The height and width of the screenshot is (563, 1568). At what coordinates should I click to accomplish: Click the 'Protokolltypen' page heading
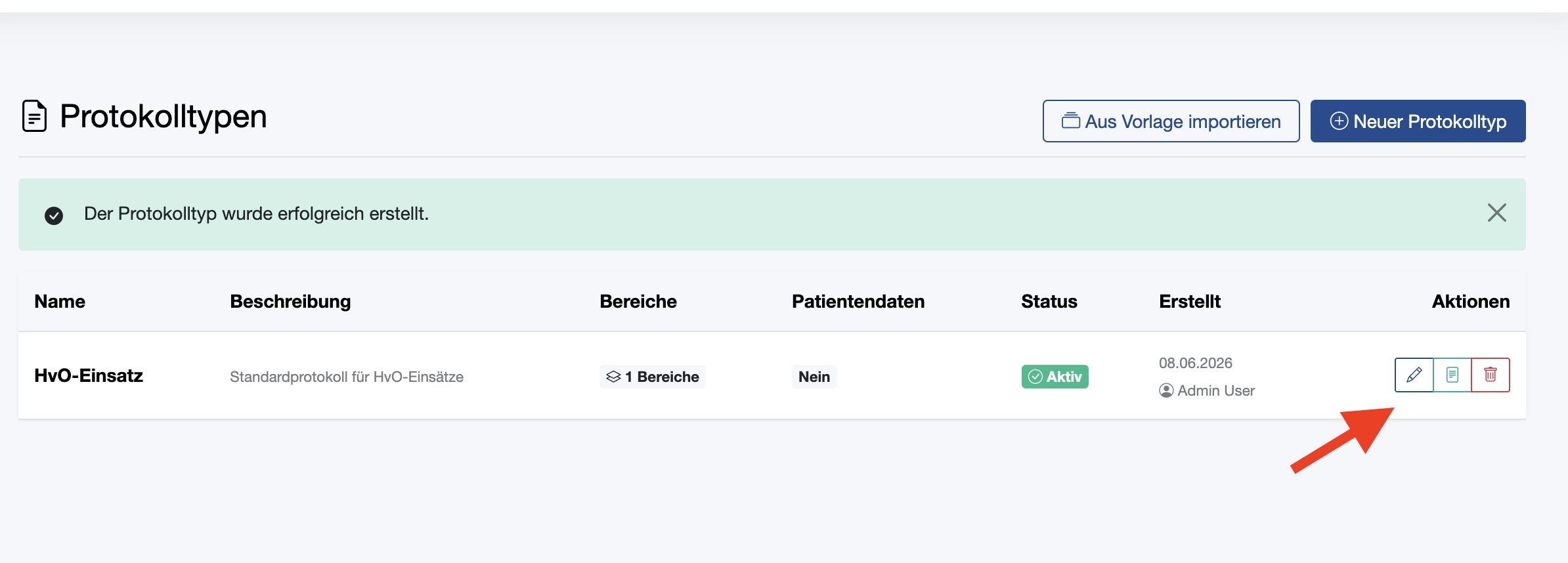tap(163, 117)
